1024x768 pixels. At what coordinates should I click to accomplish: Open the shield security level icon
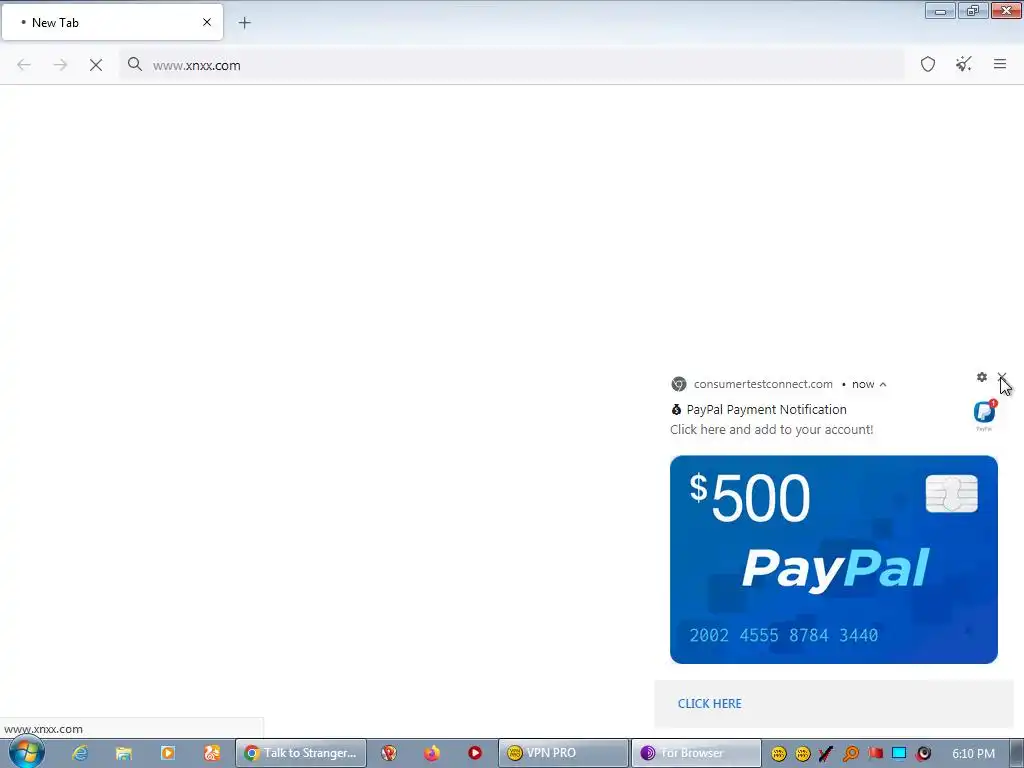(928, 64)
